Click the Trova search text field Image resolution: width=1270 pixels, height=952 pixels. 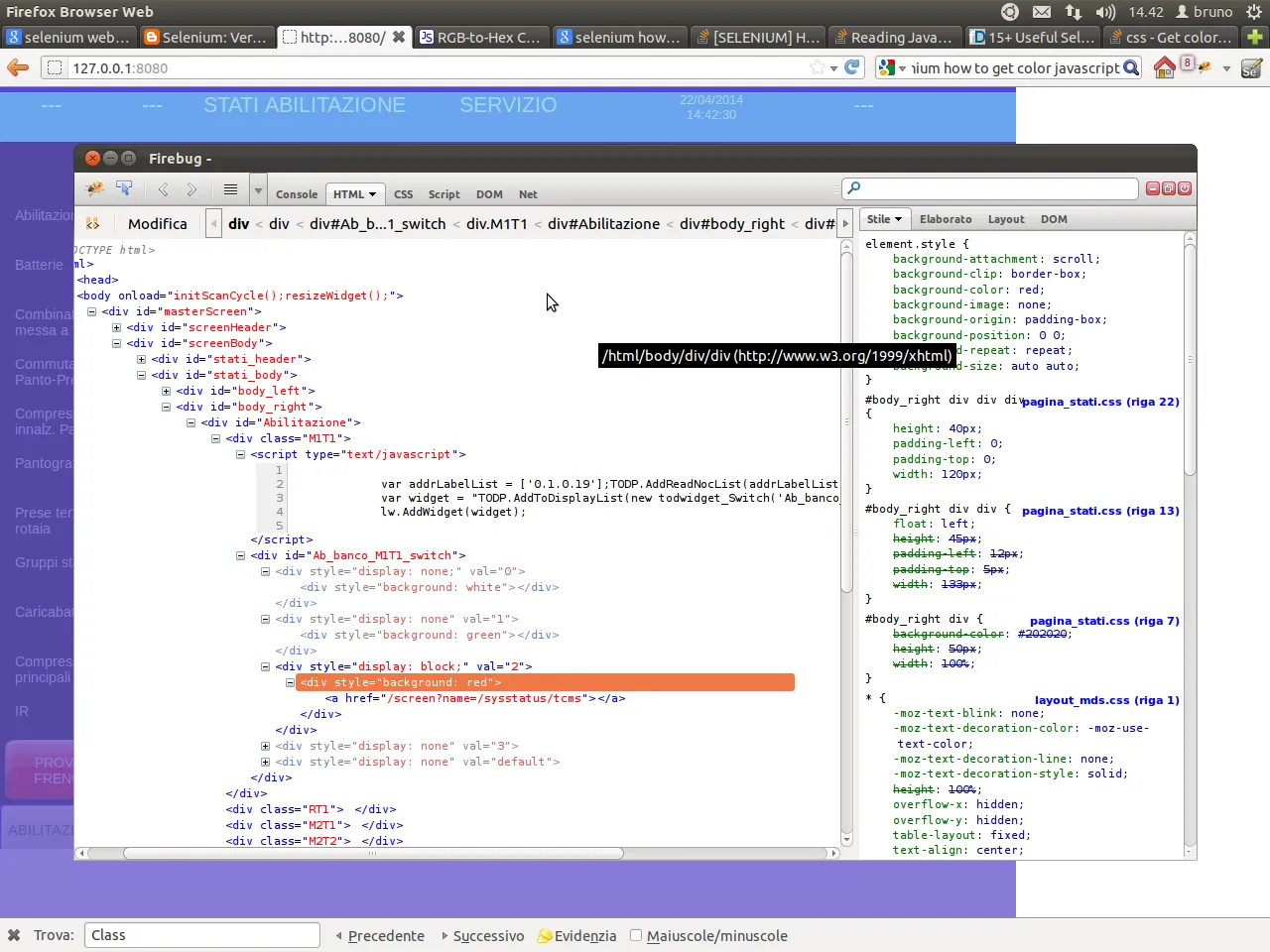click(x=201, y=935)
